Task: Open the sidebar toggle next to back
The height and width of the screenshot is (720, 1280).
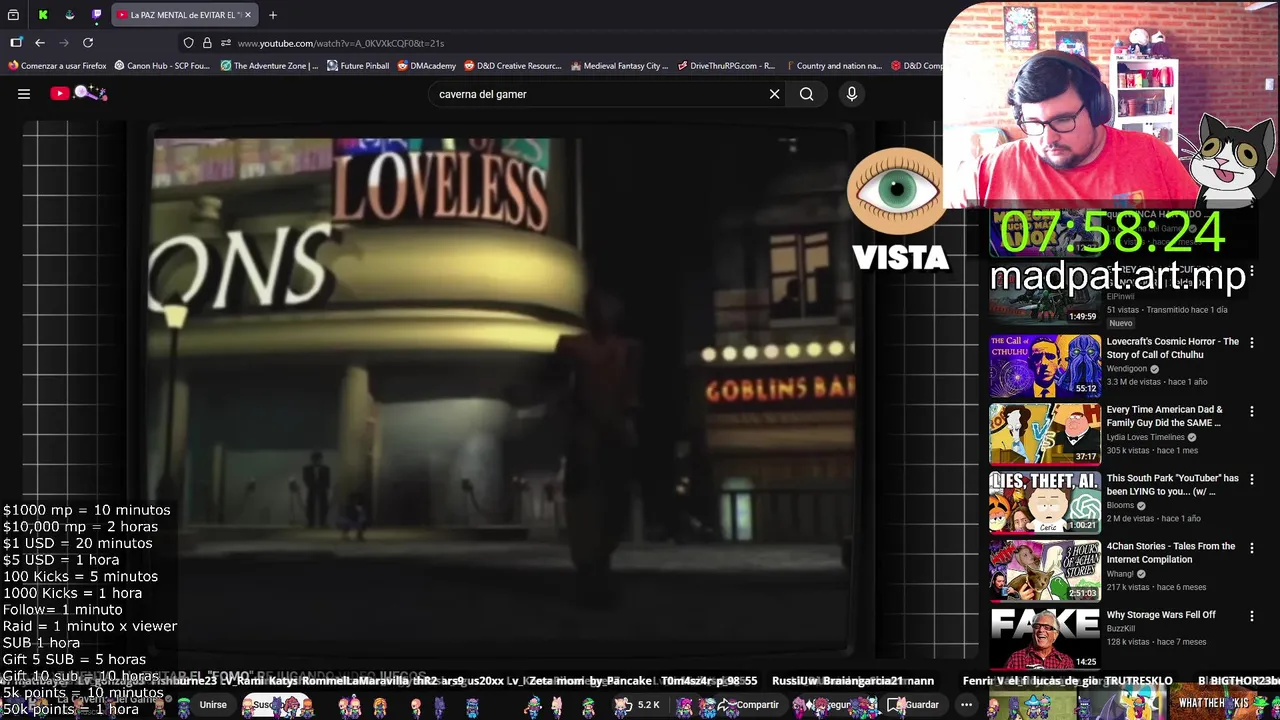Action: 16,43
